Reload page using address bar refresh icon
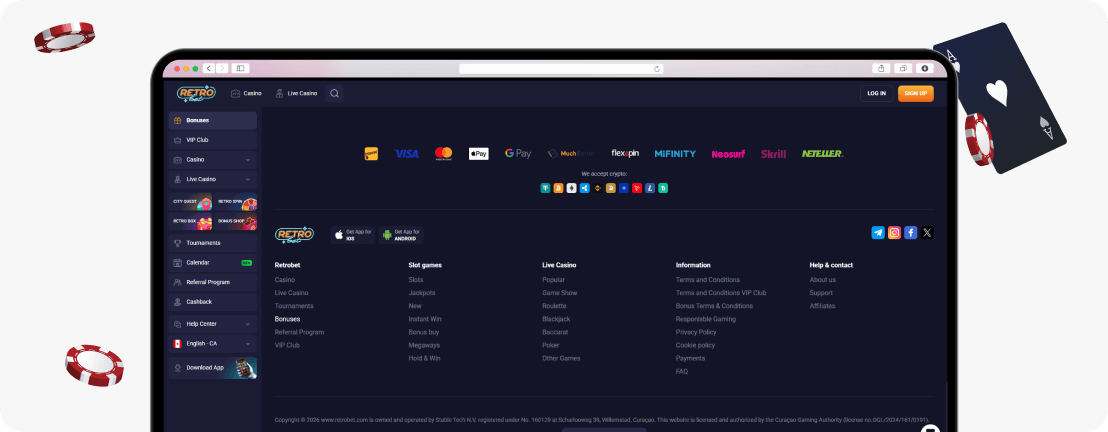1108x432 pixels. pyautogui.click(x=657, y=69)
